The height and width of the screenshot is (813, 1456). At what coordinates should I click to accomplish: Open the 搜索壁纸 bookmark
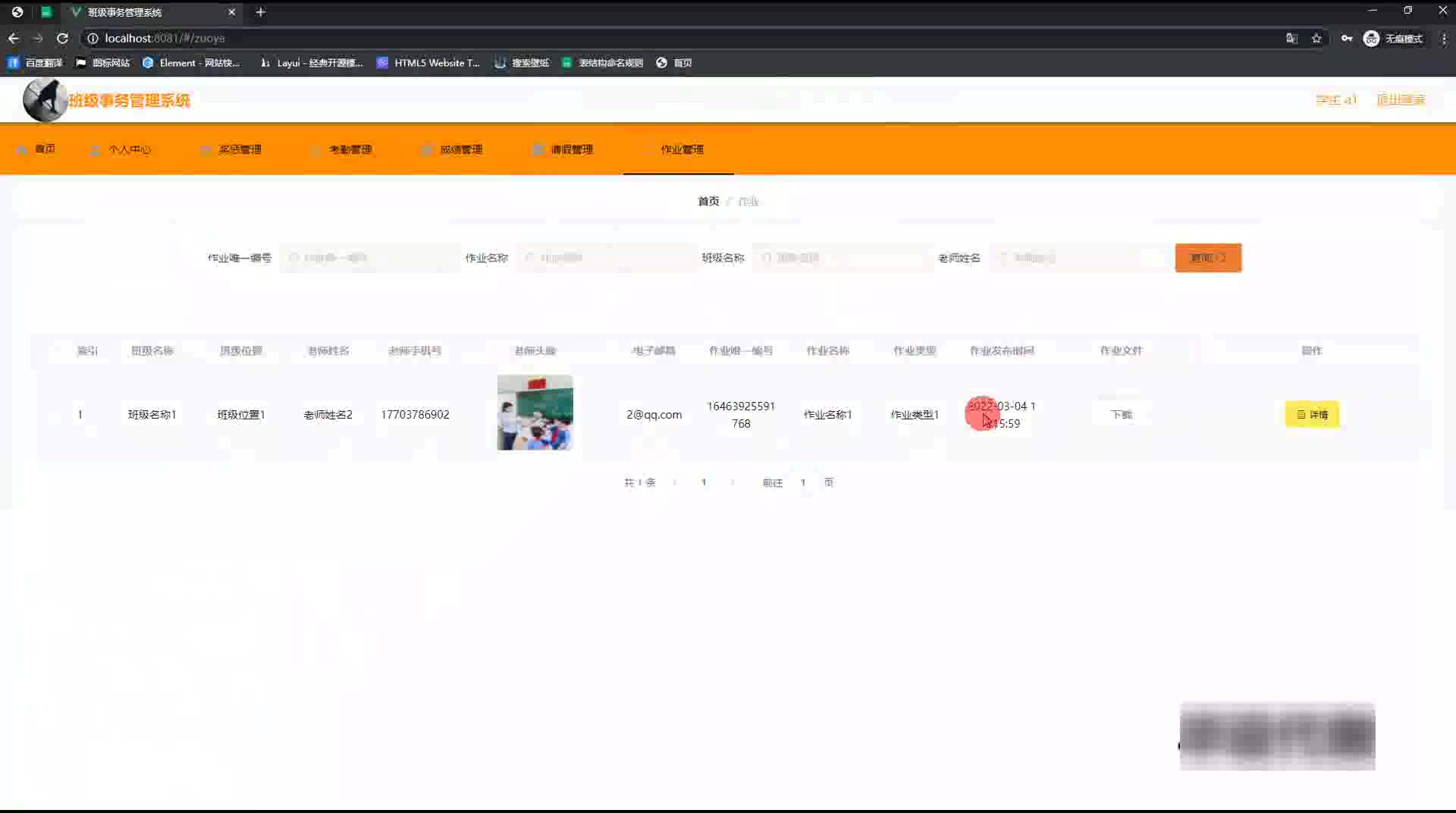tap(522, 63)
